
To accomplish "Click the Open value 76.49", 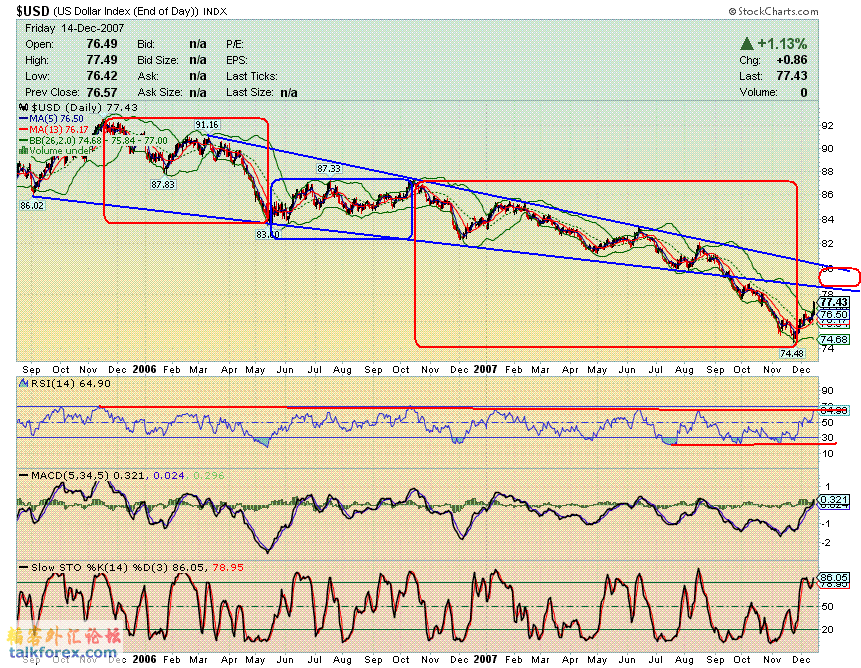I will 102,44.
